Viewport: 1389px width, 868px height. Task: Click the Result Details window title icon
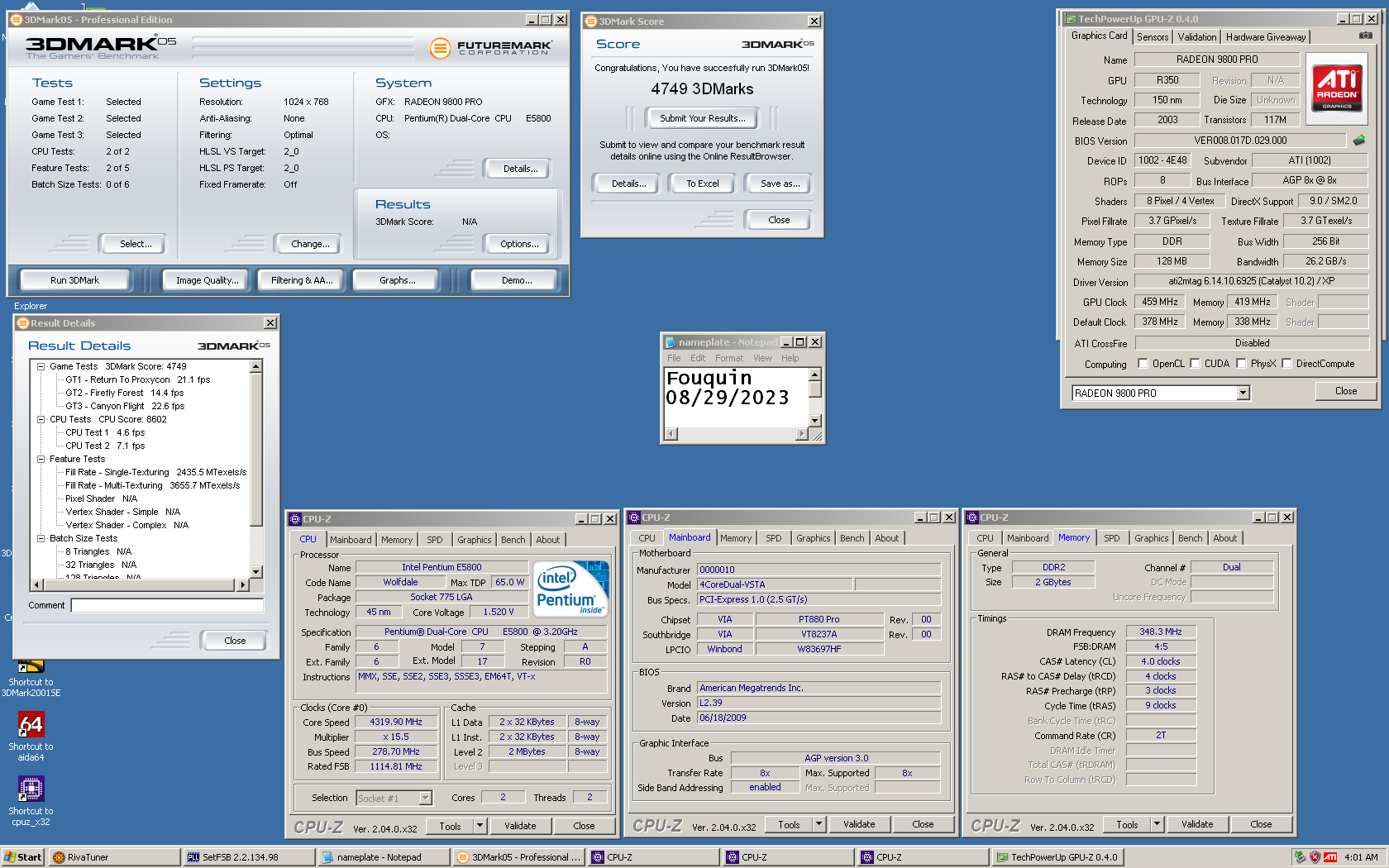23,323
